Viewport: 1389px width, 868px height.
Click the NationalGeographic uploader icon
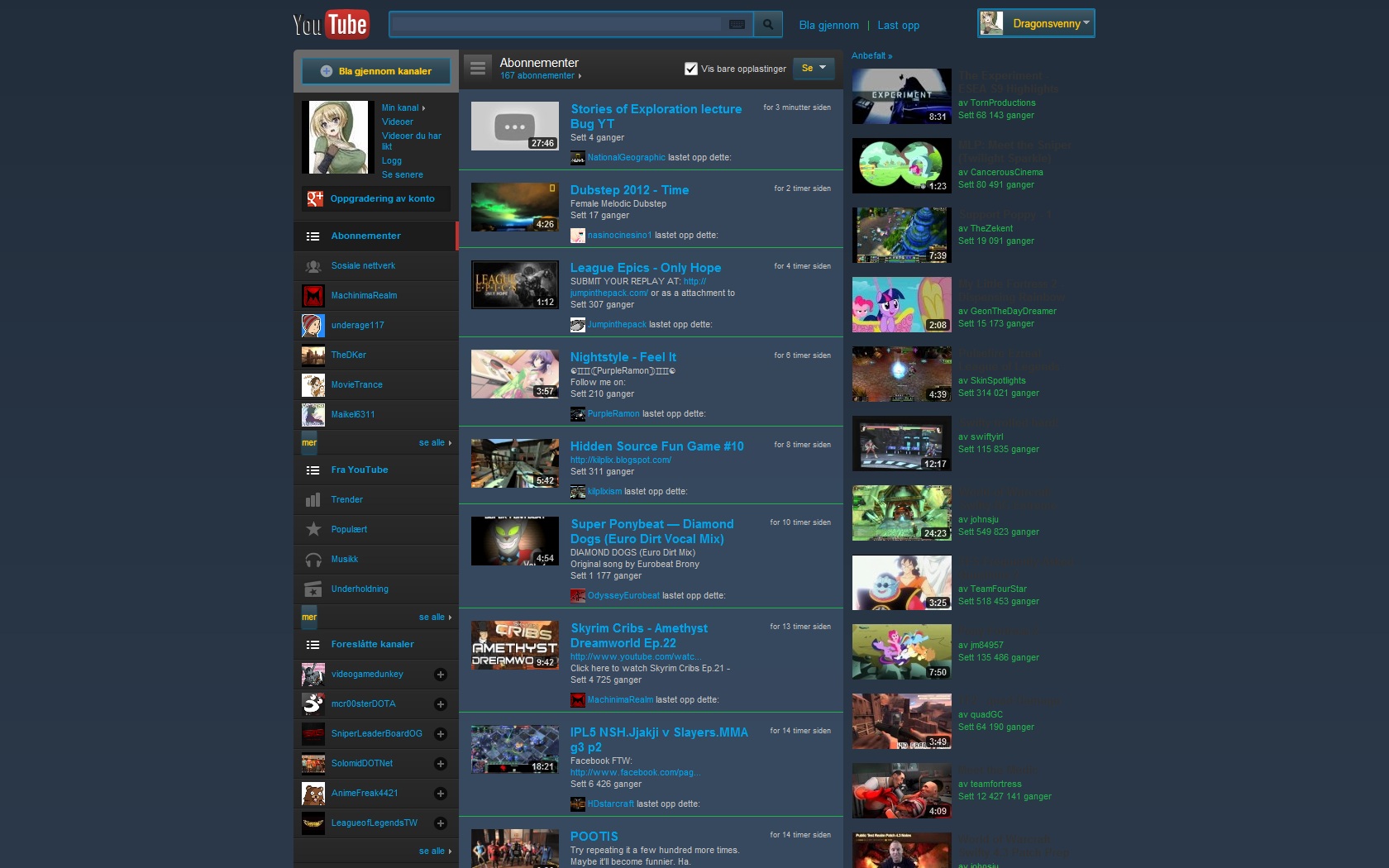578,158
